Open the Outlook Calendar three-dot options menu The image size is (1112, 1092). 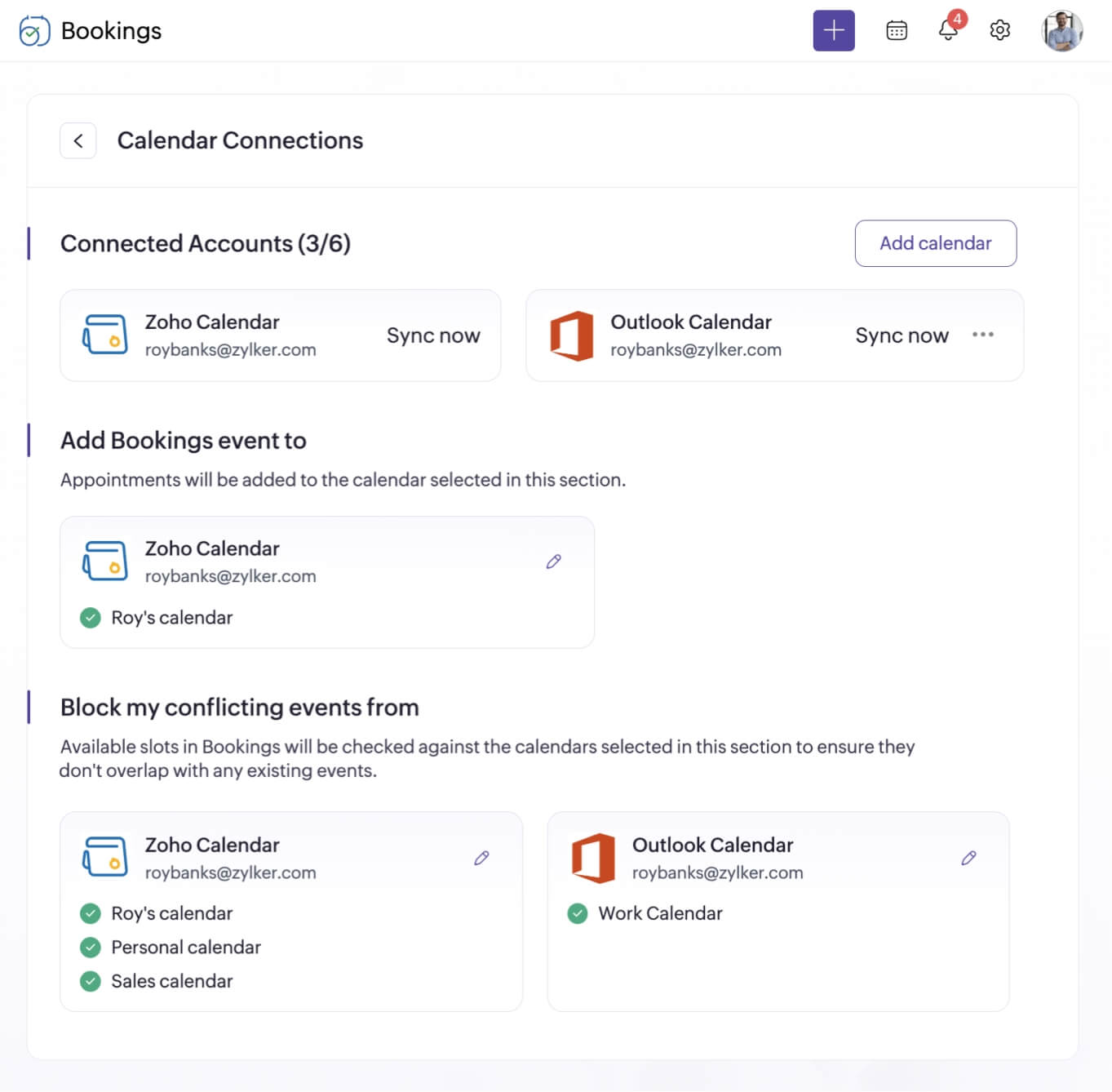(x=982, y=335)
